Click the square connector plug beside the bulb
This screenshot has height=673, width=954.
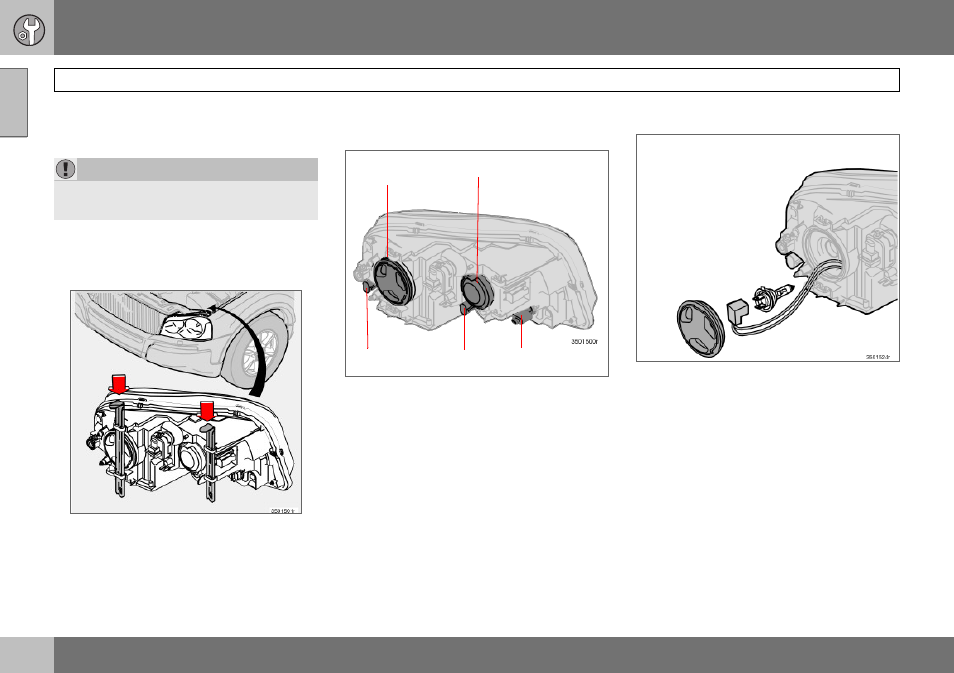pos(739,312)
